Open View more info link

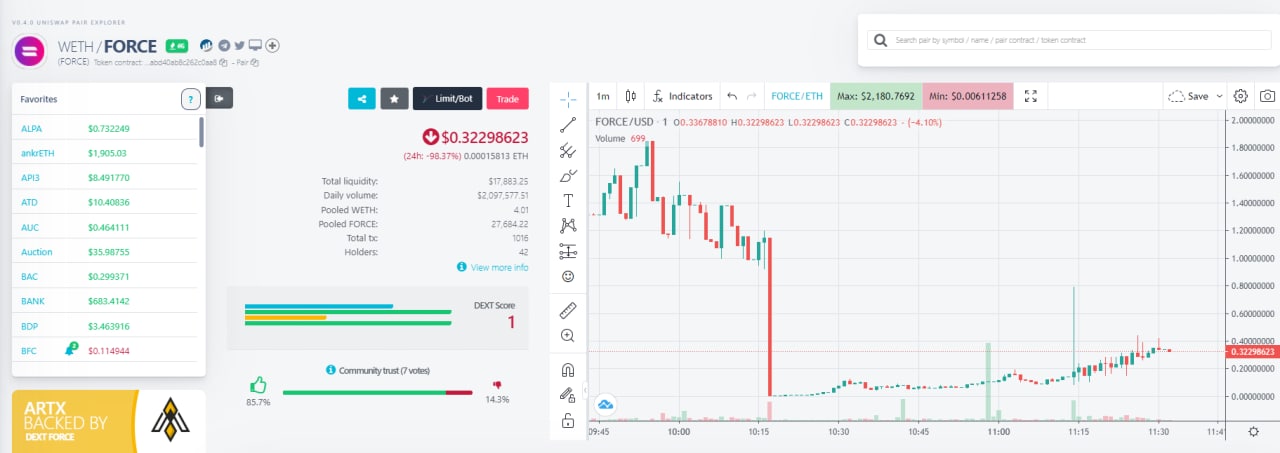492,267
